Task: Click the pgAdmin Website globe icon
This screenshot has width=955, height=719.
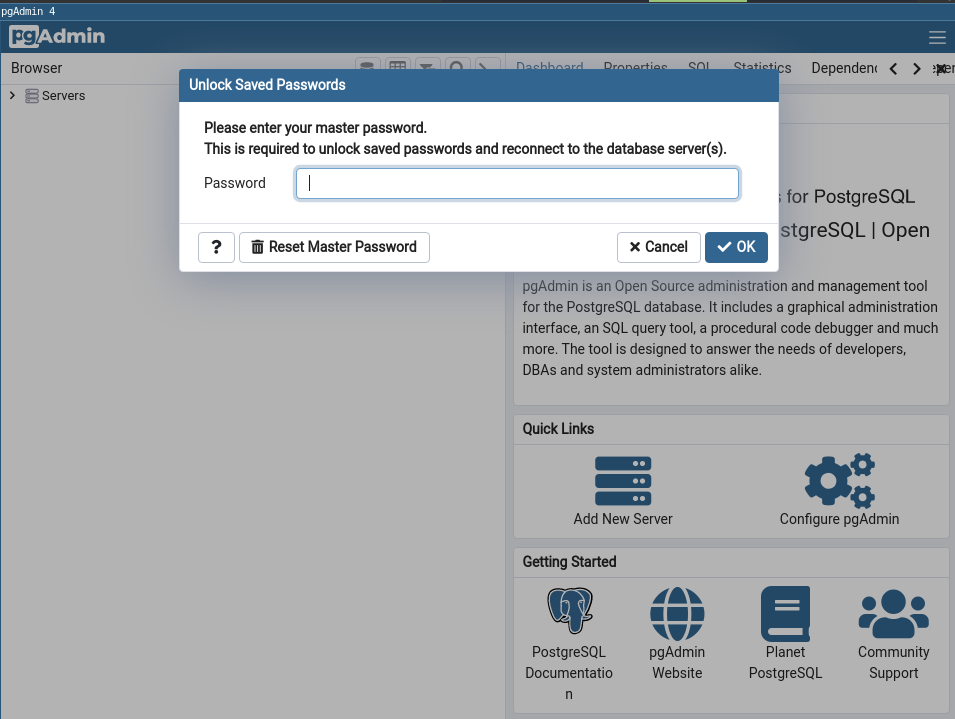Action: [x=677, y=613]
